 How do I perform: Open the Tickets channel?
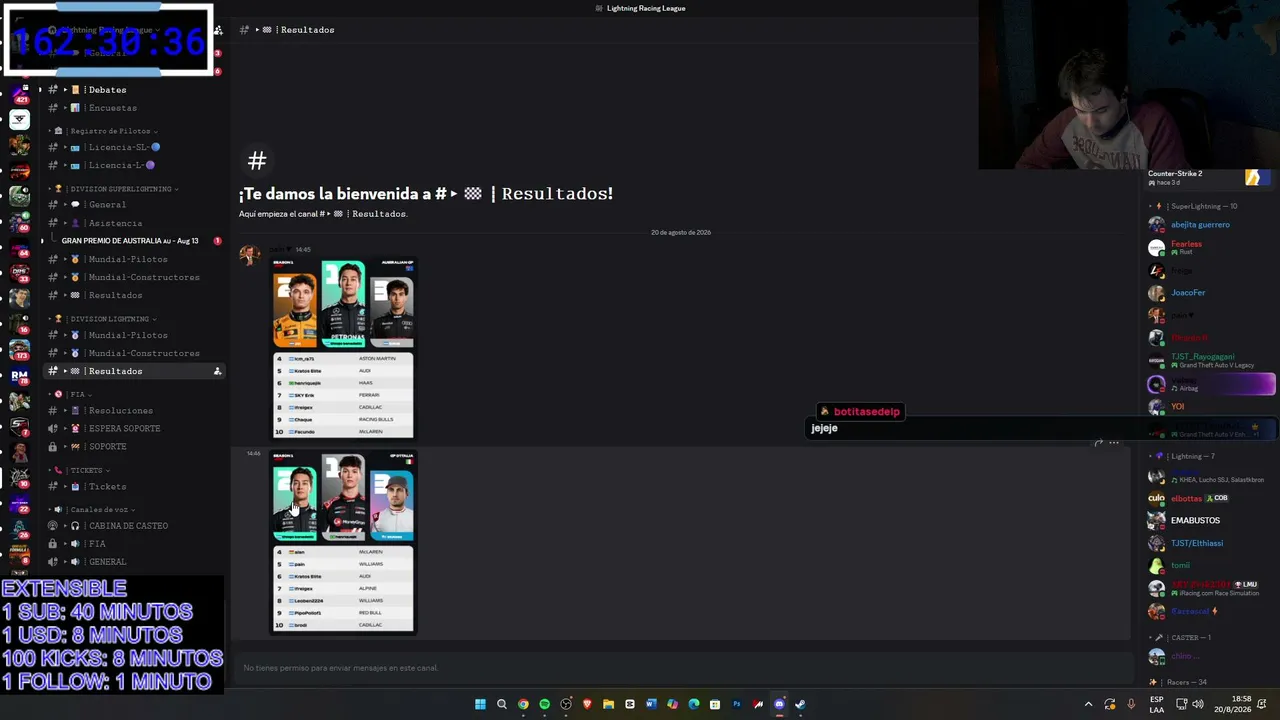[x=133, y=487]
